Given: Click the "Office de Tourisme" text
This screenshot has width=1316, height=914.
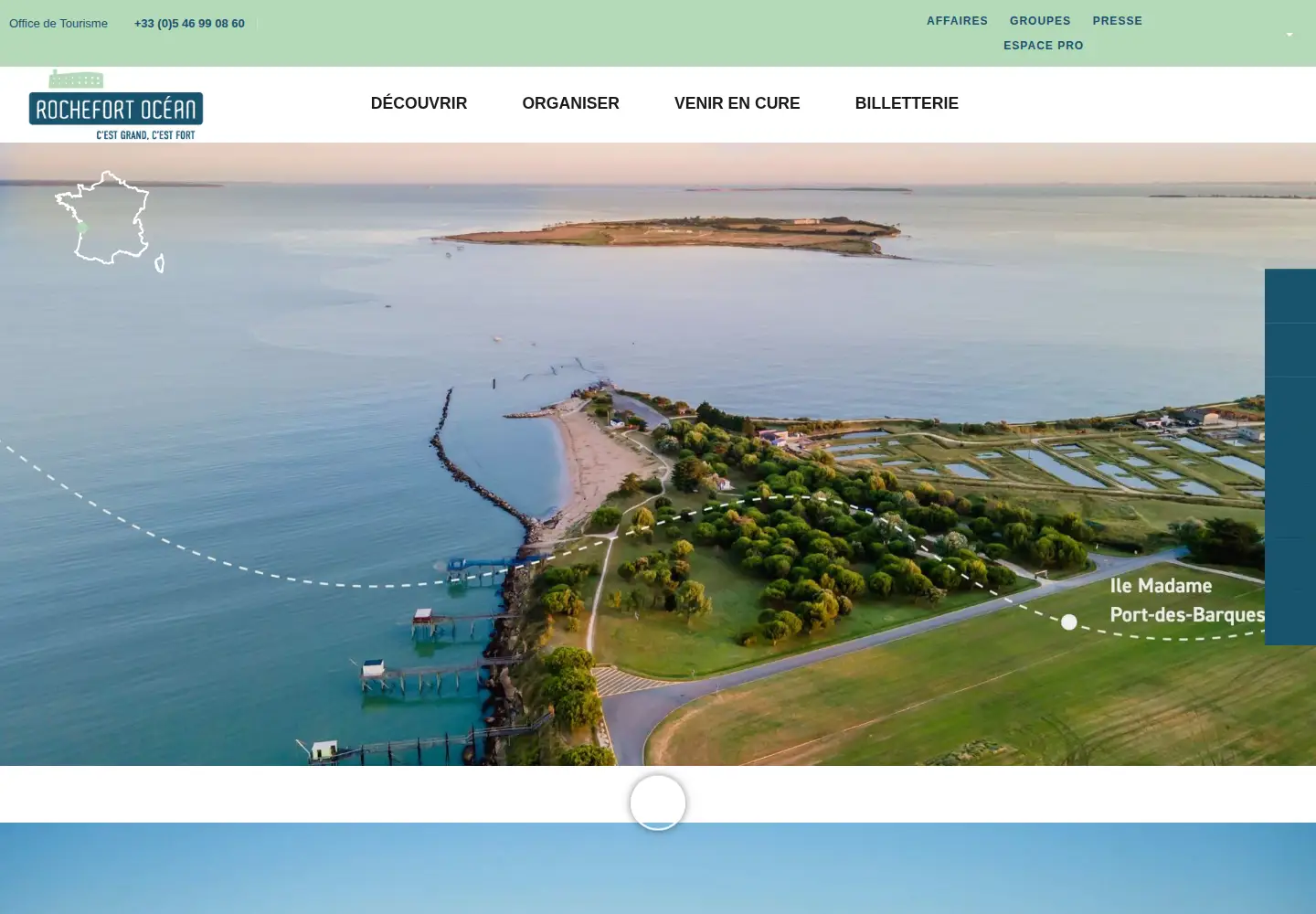Looking at the screenshot, I should pyautogui.click(x=58, y=24).
